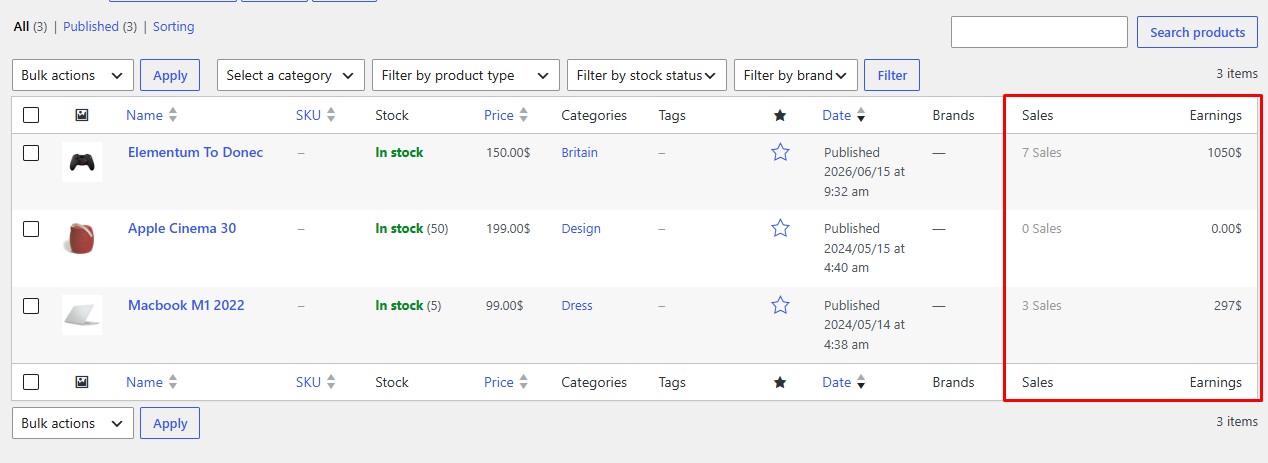1268x463 pixels.
Task: Open the Apple Cinema 30 product thumbnail
Action: pos(82,238)
